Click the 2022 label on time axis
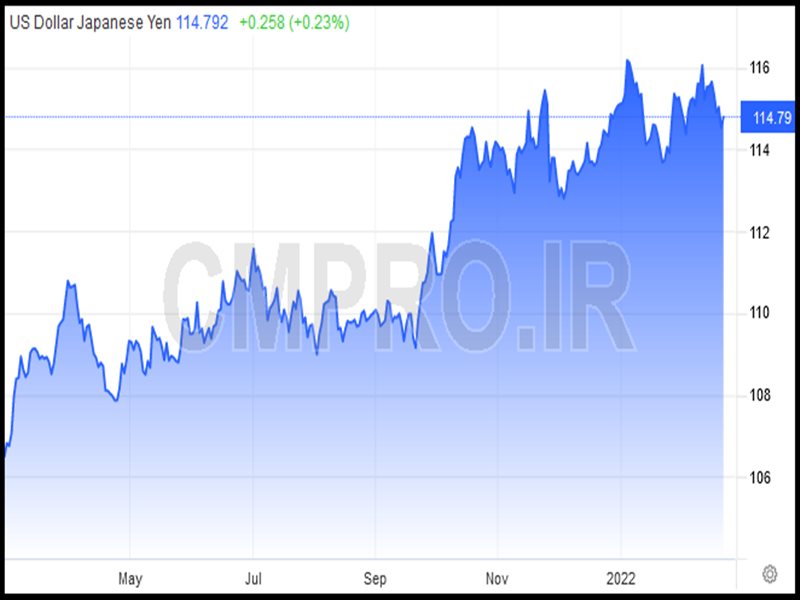This screenshot has height=600, width=800. [x=621, y=579]
